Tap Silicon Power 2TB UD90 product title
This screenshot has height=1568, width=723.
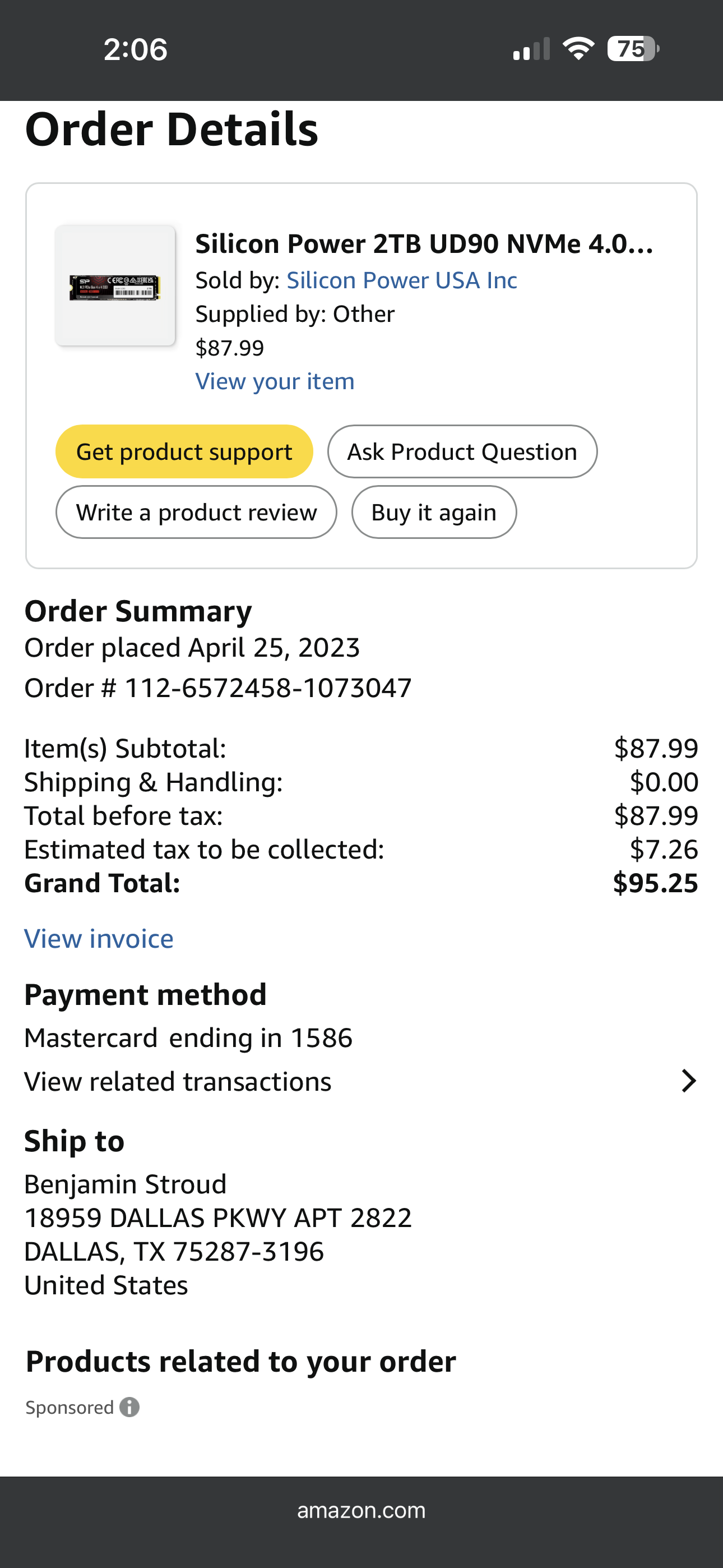pos(424,244)
